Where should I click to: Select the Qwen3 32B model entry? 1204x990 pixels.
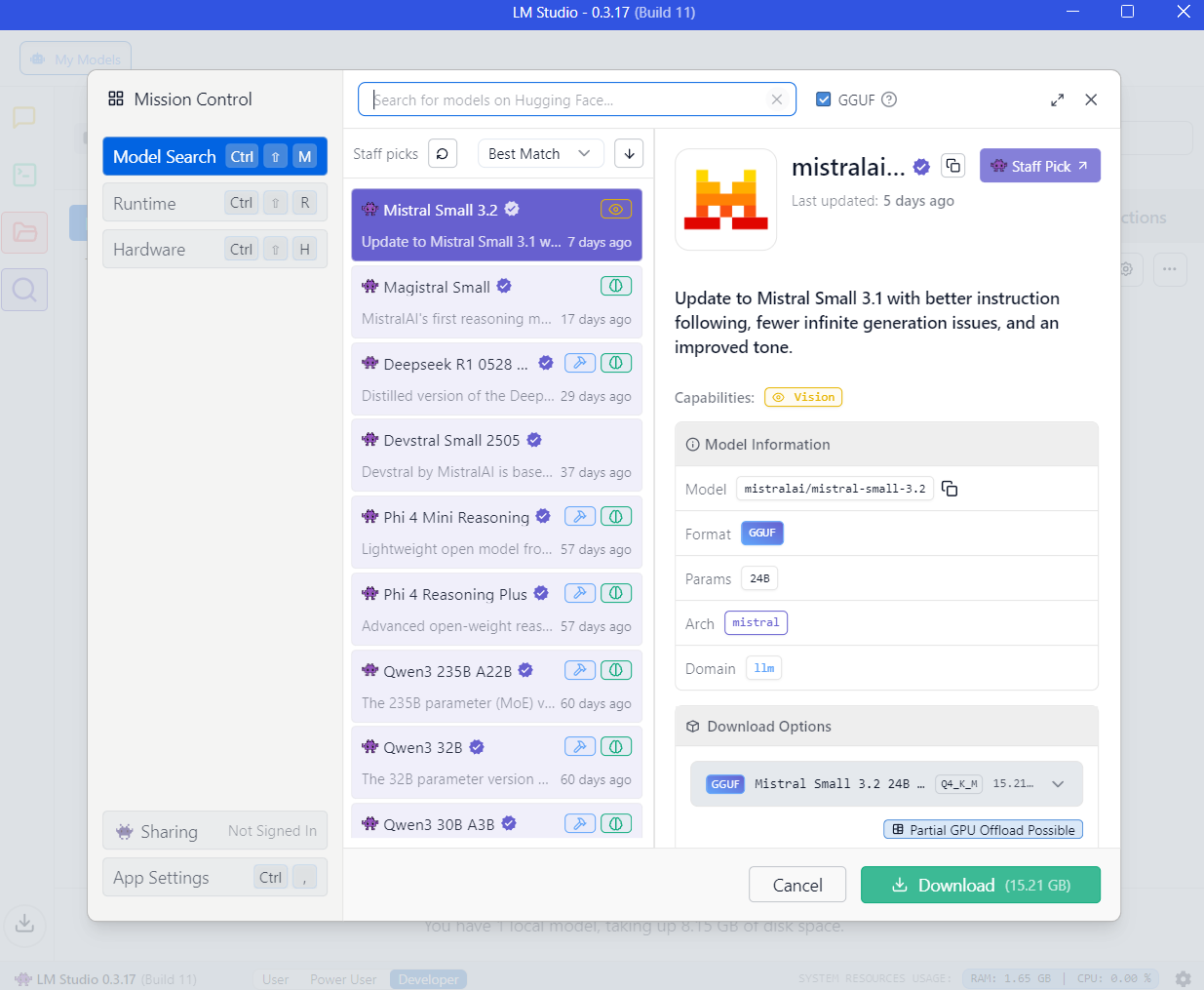496,763
